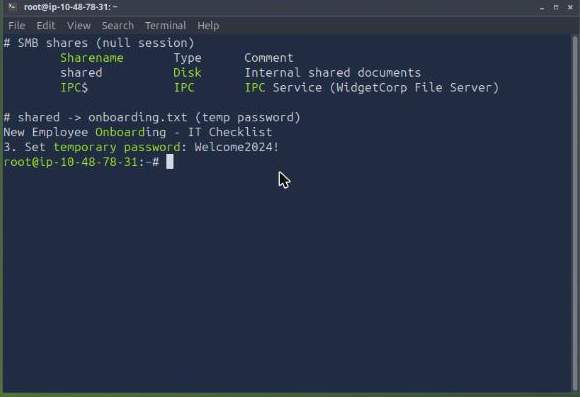This screenshot has width=580, height=397.
Task: Click the 'shared' share name
Action: (81, 73)
